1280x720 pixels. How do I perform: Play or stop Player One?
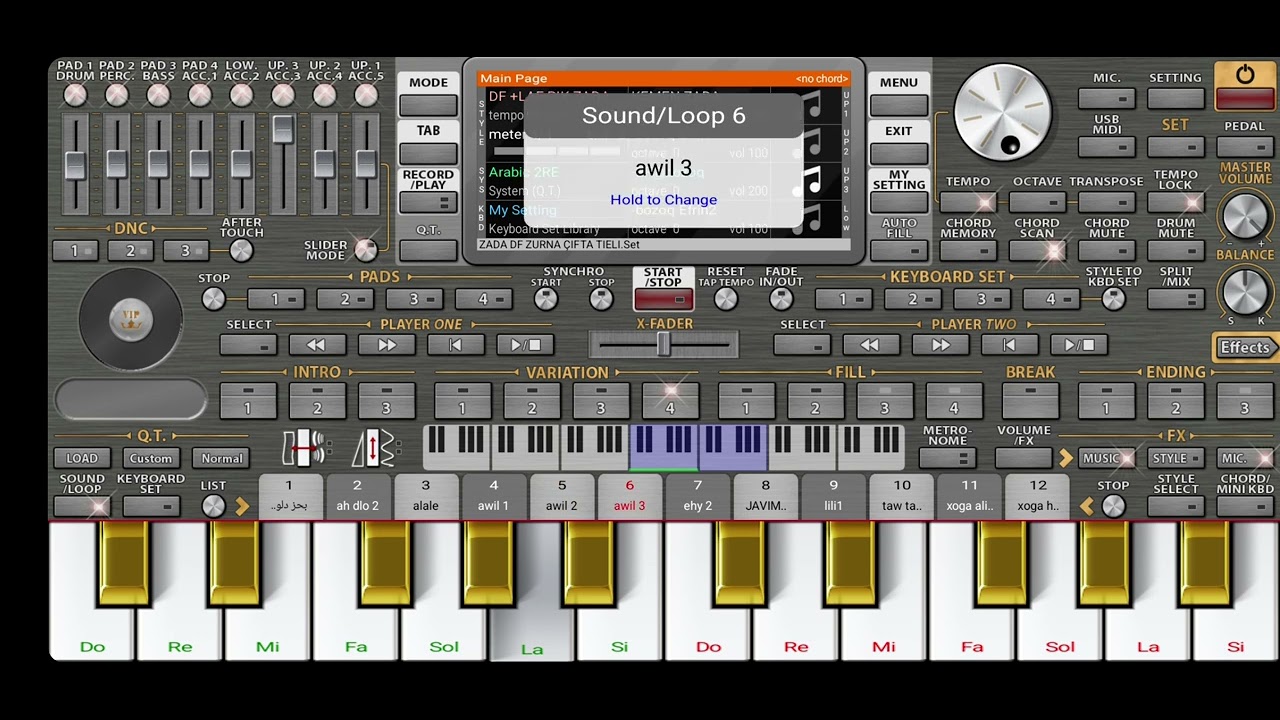(x=525, y=345)
